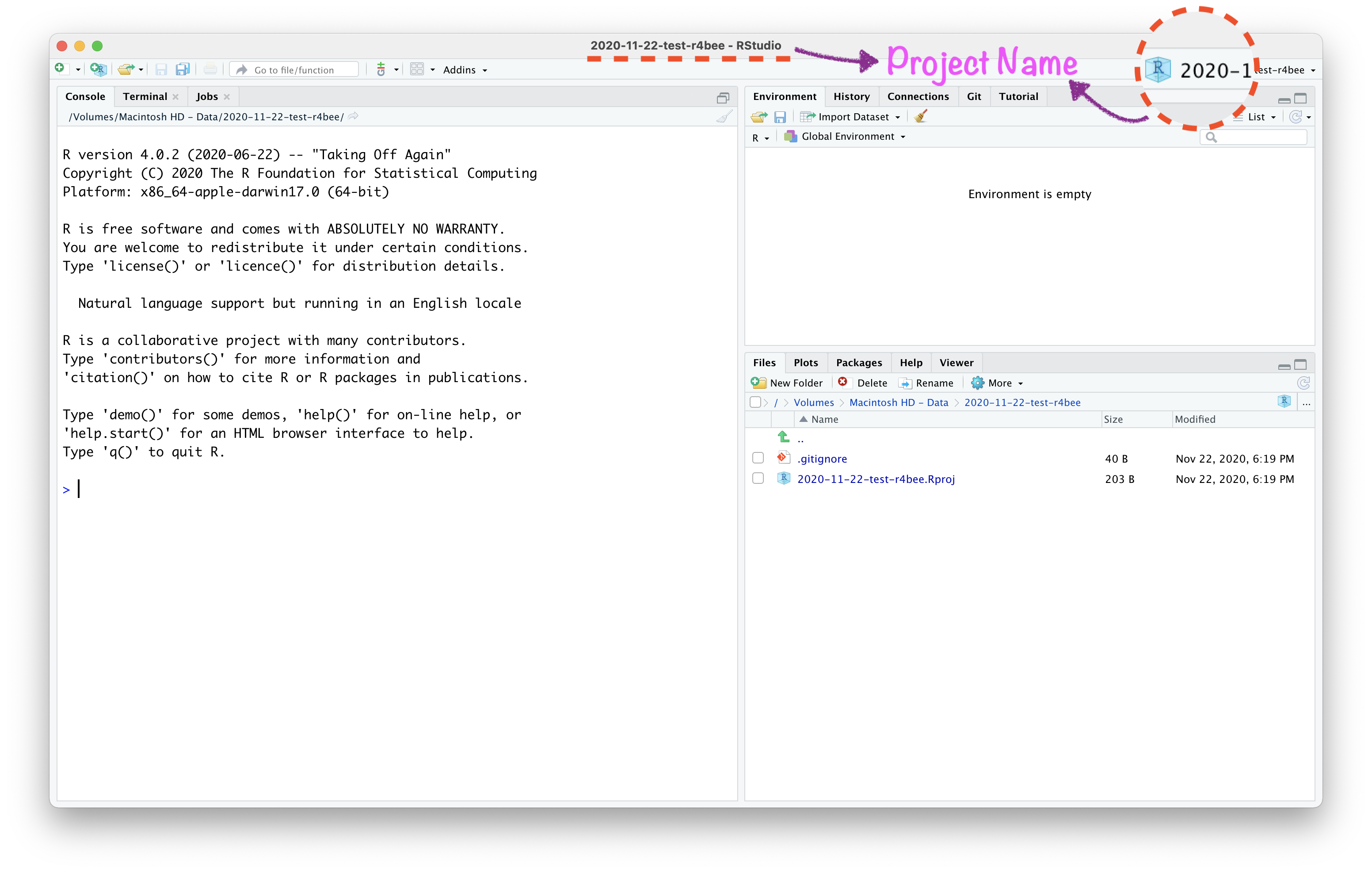
Task: Click the Rename button in Files pane
Action: [926, 383]
